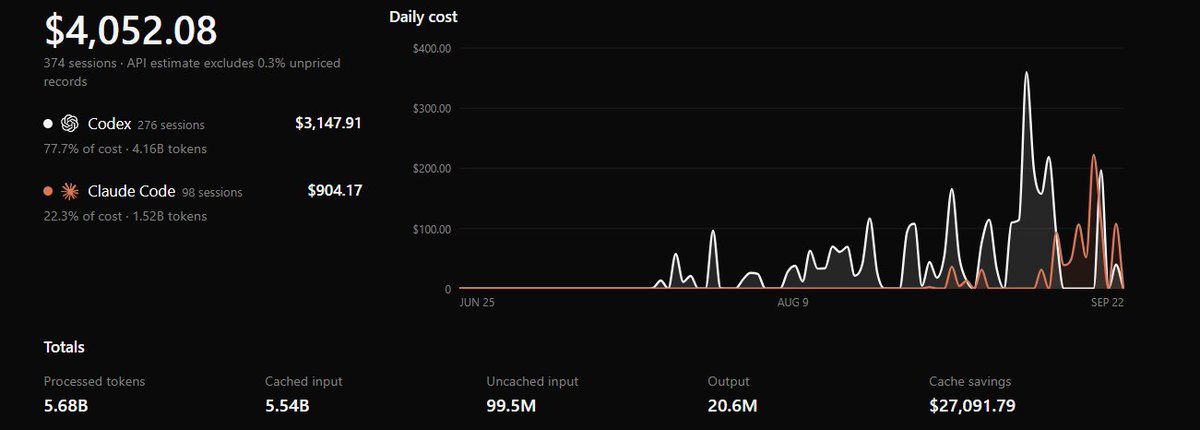
Task: Click the SEP 22 date label
Action: coord(1108,302)
